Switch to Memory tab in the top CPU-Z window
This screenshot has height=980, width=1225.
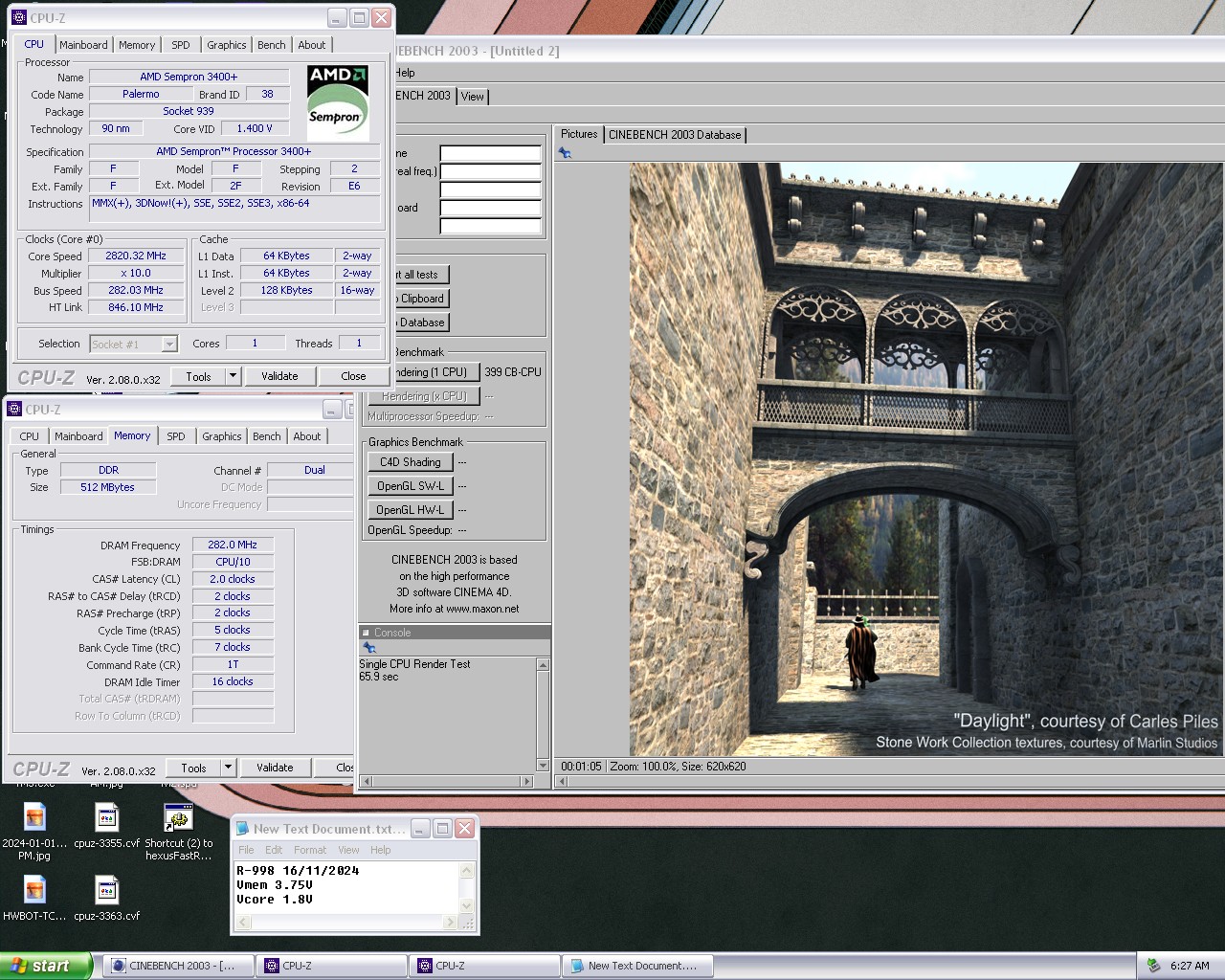tap(137, 45)
